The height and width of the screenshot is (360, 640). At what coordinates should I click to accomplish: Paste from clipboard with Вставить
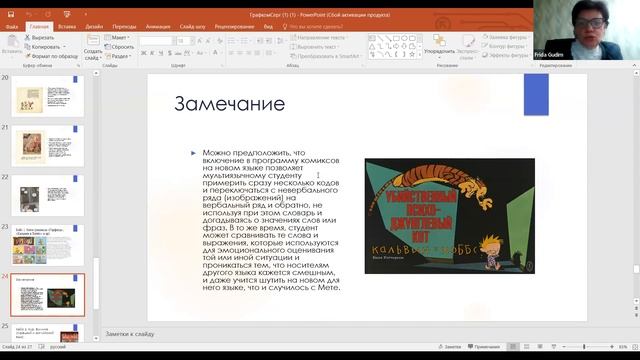(12, 44)
